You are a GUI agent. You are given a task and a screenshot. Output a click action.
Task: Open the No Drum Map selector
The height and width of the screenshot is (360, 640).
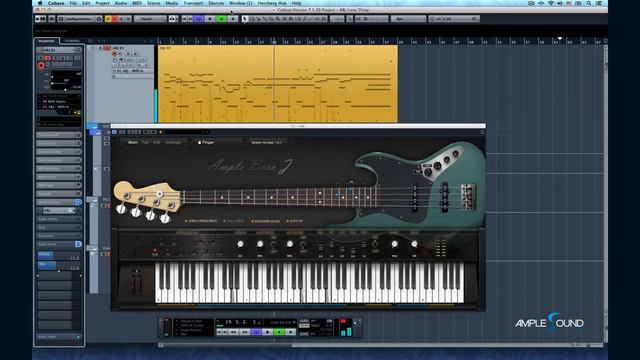[x=59, y=124]
